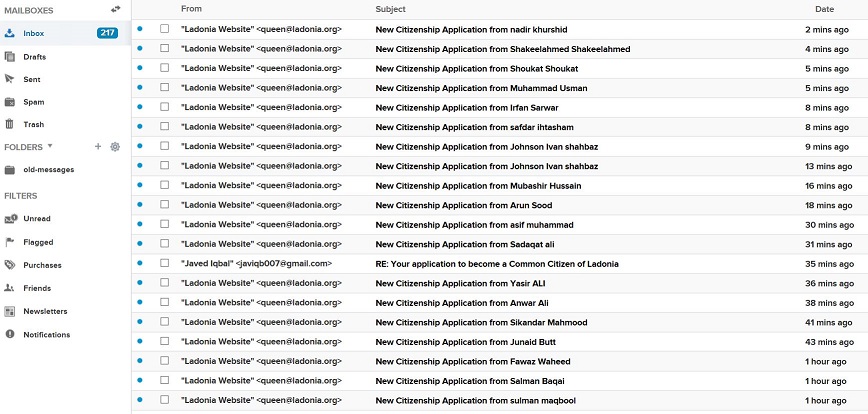
Task: Expand the FOLDERS dropdown arrow
Action: pos(50,146)
